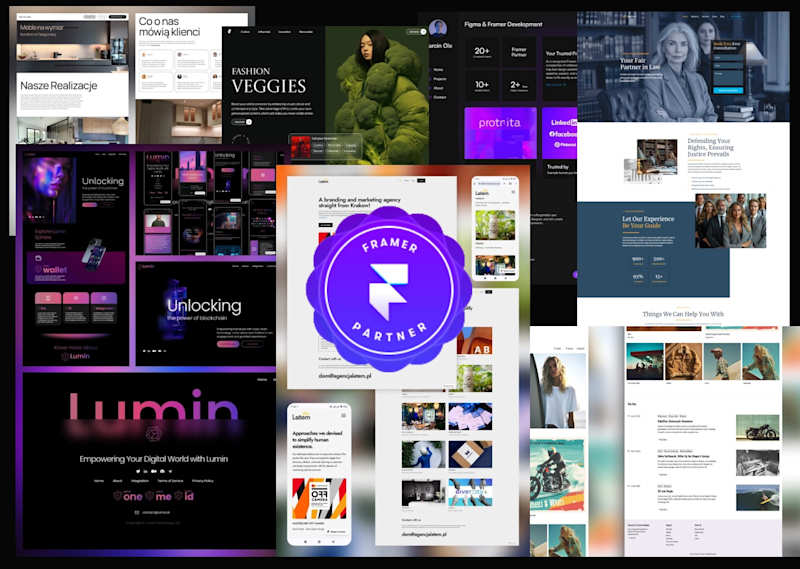Click the Fashion Veggies hero arrow button

241,122
